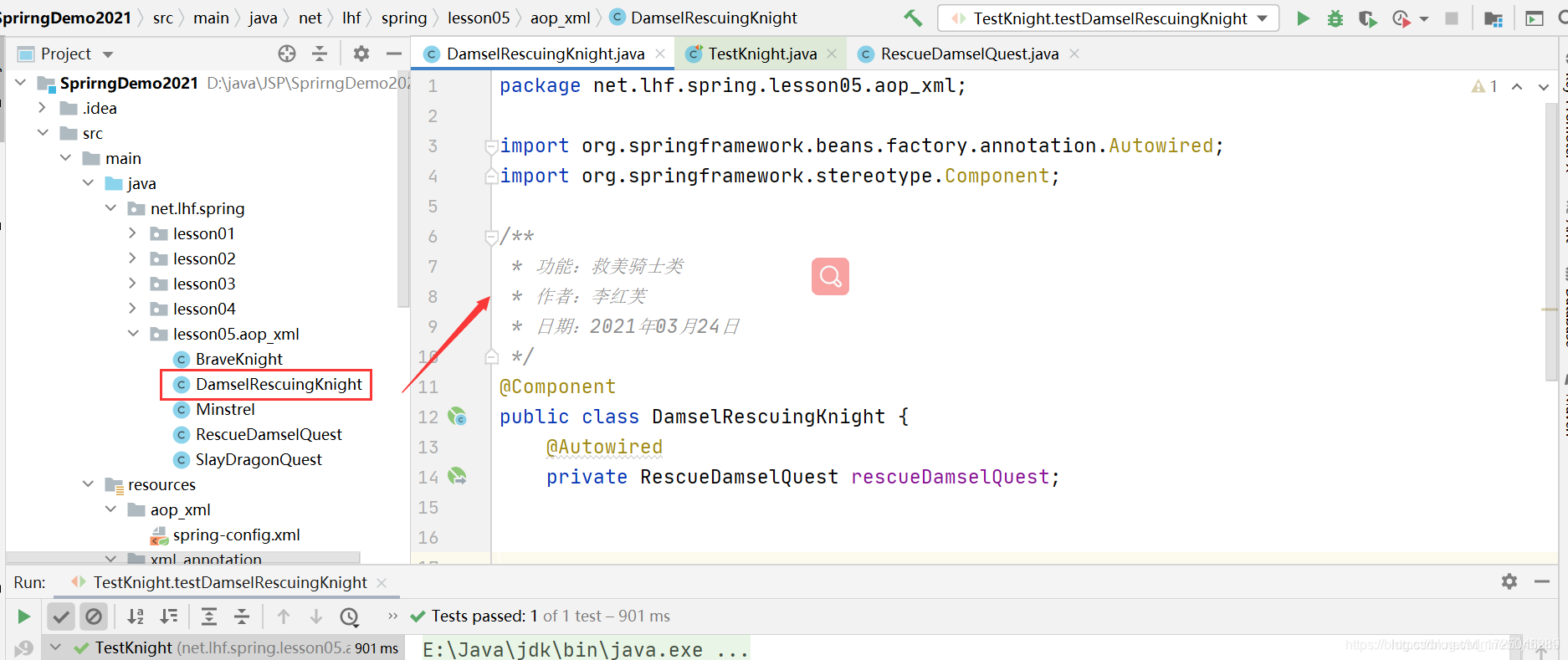Collapse the TestKnight result node
1568x660 pixels.
[55, 647]
